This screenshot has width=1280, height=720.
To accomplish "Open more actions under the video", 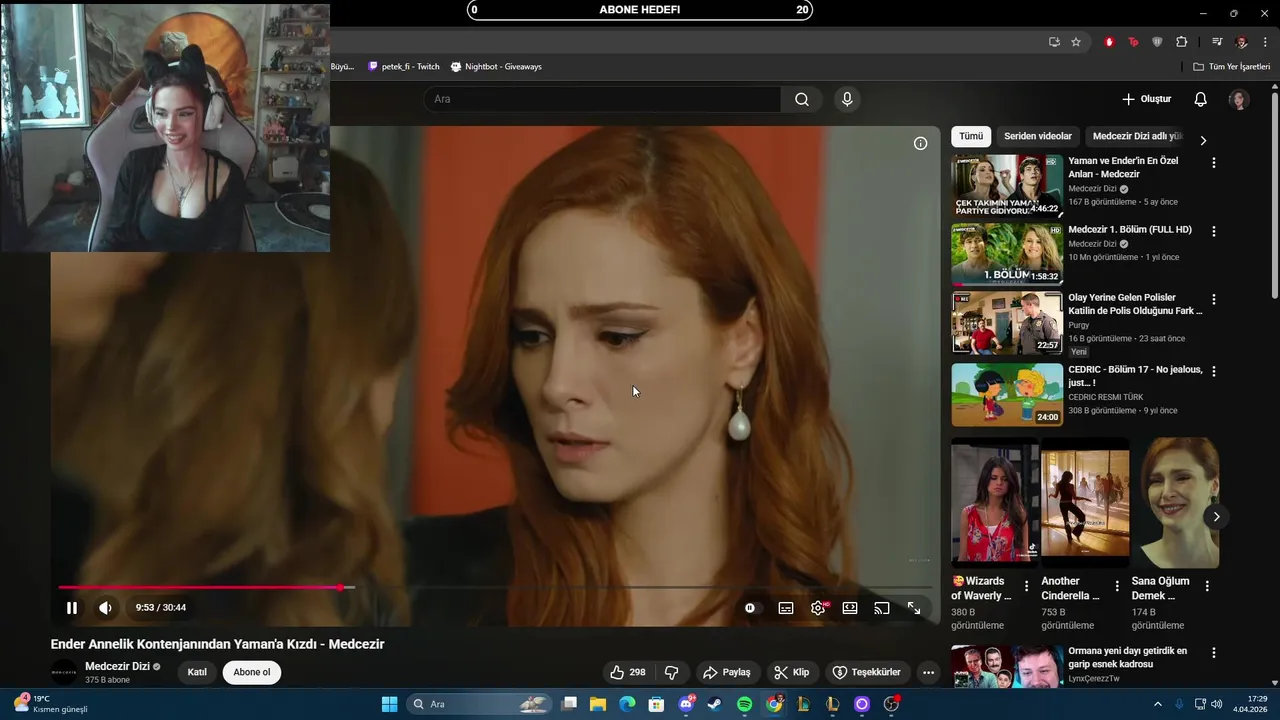I will coord(928,672).
